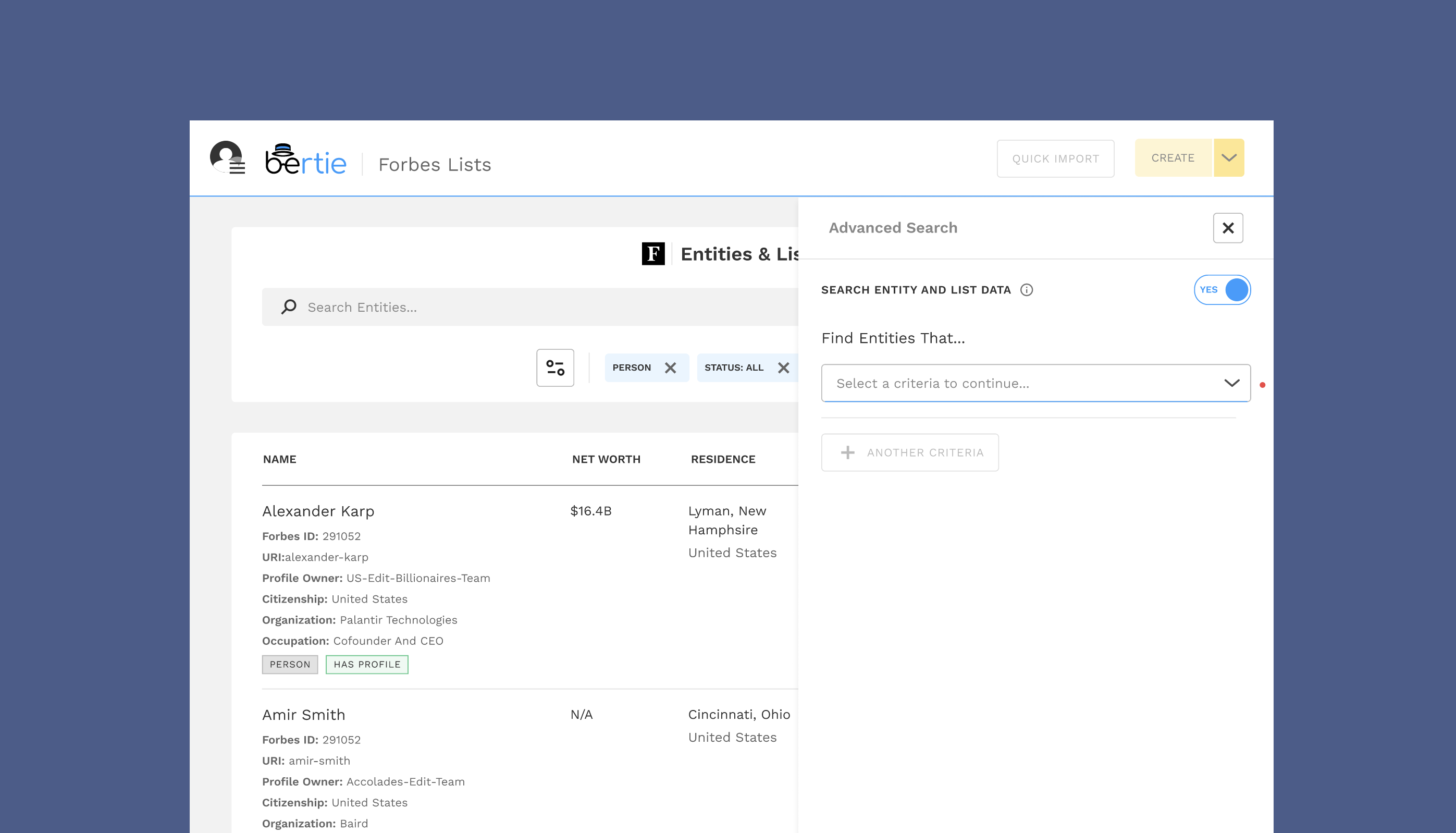The height and width of the screenshot is (833, 1456).
Task: Open the Alexander Karp entity
Action: [x=318, y=511]
